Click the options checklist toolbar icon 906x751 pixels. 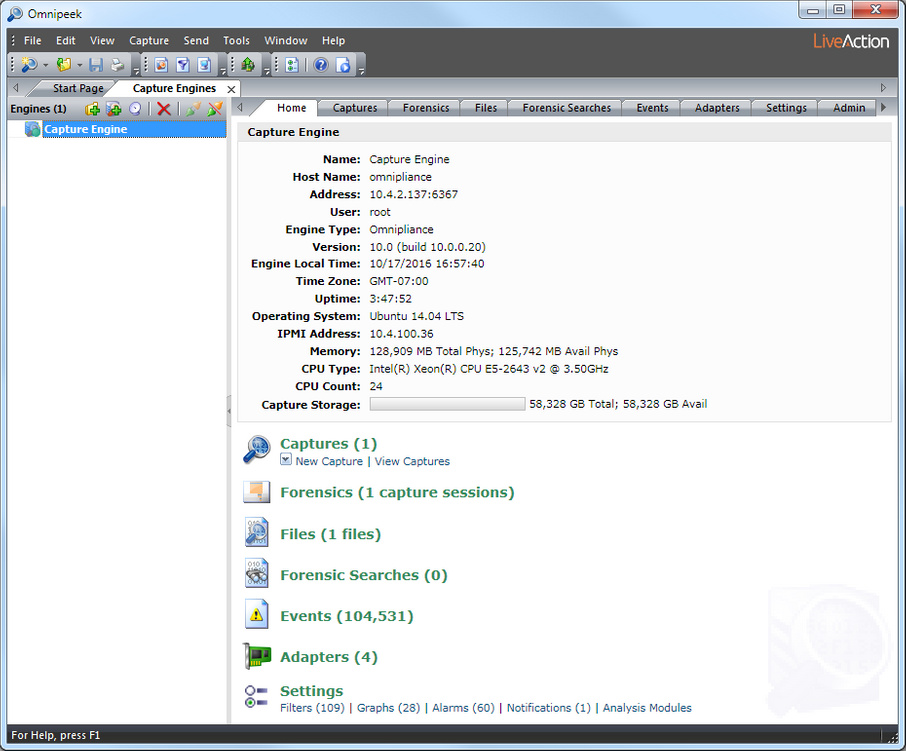(292, 65)
